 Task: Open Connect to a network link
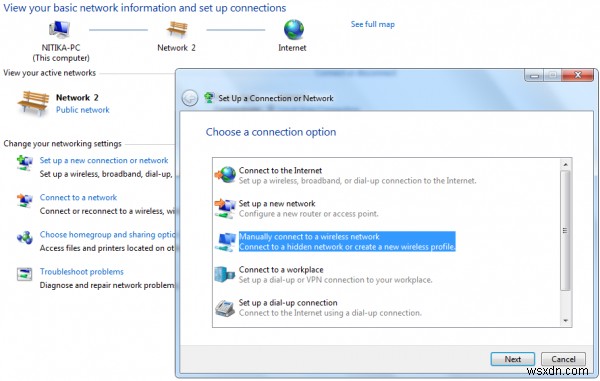click(x=78, y=197)
